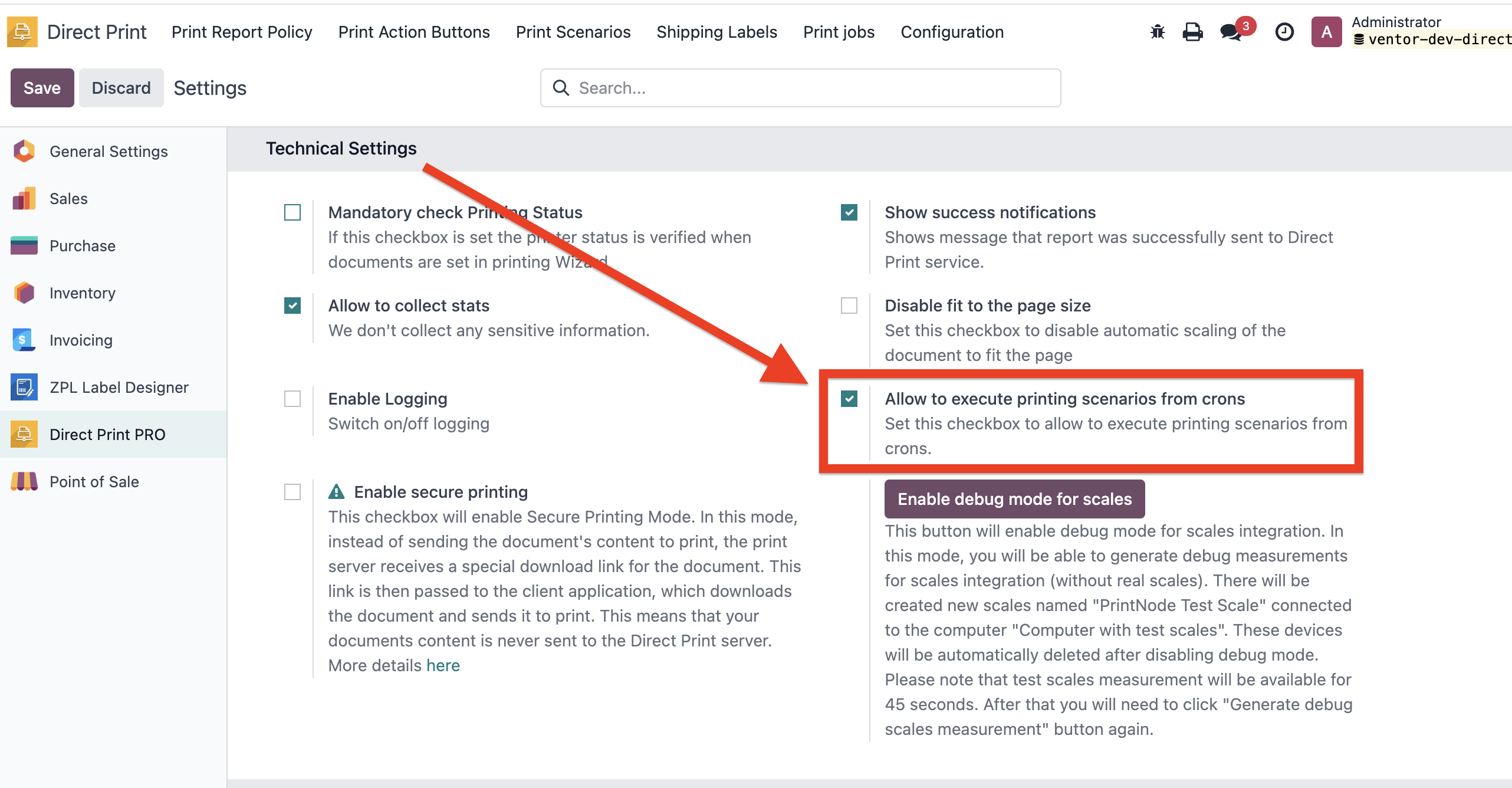
Task: Uncheck Allow to collect stats
Action: [292, 306]
